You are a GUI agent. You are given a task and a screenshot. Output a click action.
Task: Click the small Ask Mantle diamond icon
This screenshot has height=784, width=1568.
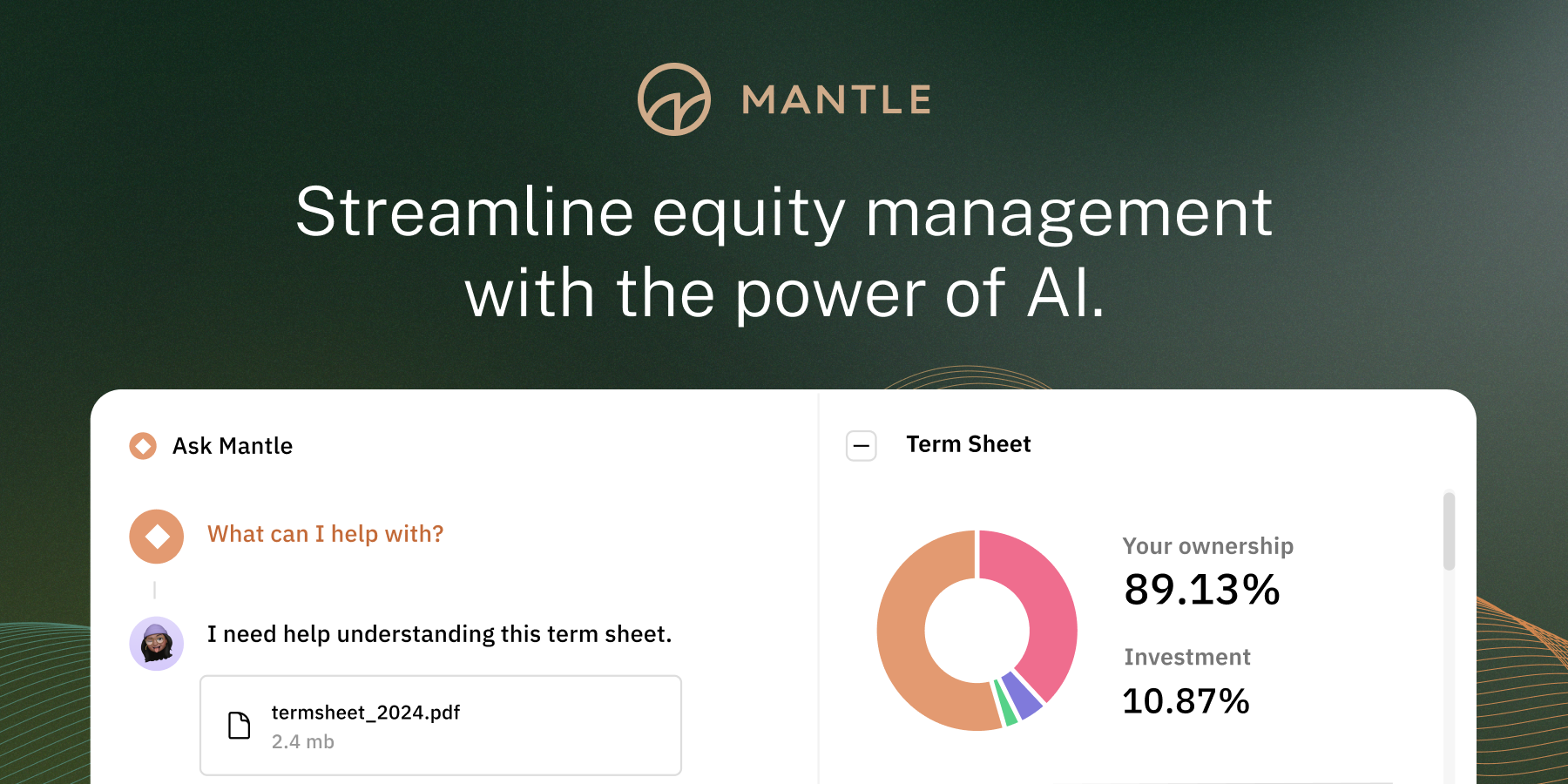143,446
